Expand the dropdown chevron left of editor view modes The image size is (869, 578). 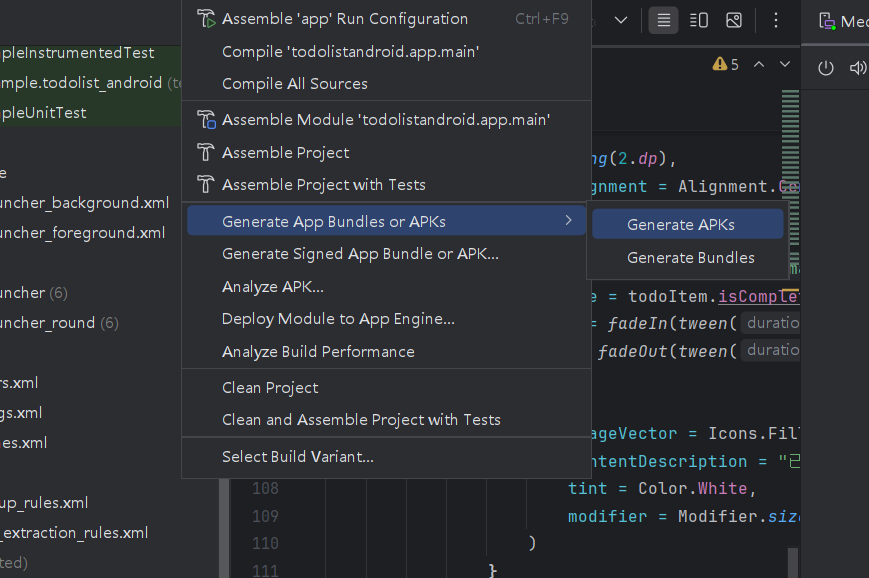621,20
